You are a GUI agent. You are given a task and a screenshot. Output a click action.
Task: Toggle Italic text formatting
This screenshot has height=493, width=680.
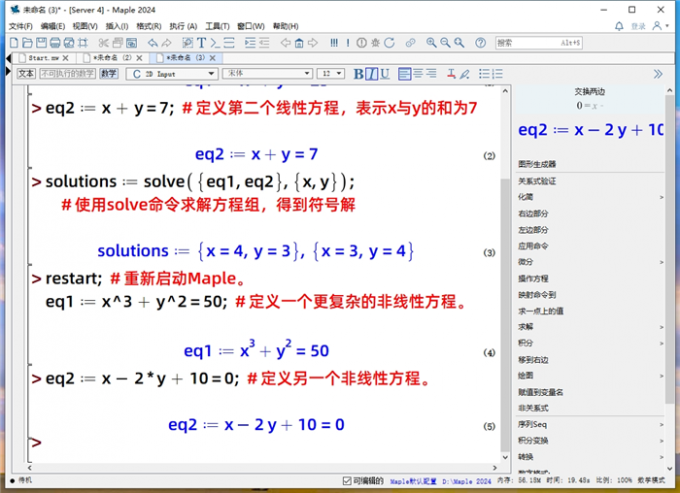click(x=372, y=74)
